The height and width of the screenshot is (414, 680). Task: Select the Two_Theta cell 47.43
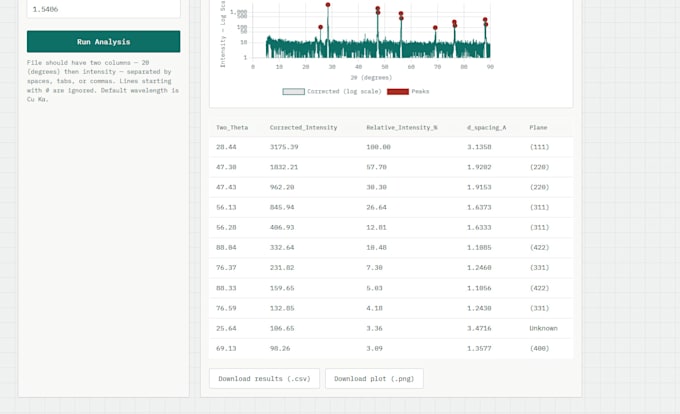(x=226, y=187)
